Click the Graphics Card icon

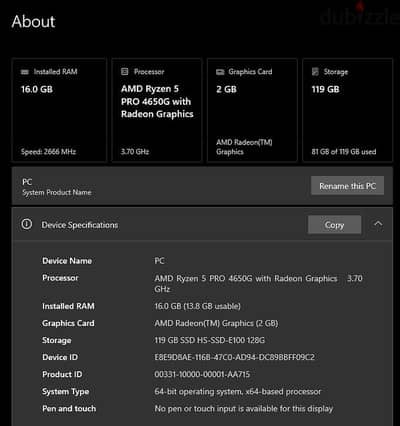[220, 72]
